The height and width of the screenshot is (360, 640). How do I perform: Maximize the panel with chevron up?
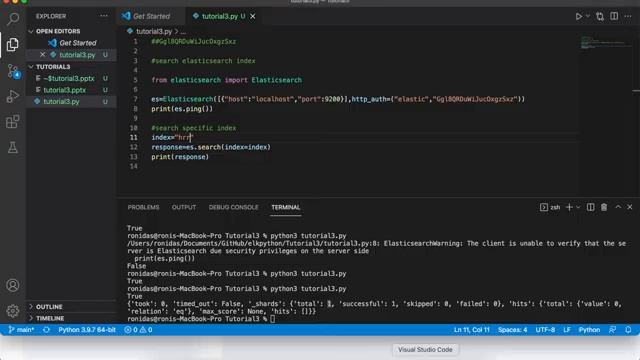click(618, 207)
